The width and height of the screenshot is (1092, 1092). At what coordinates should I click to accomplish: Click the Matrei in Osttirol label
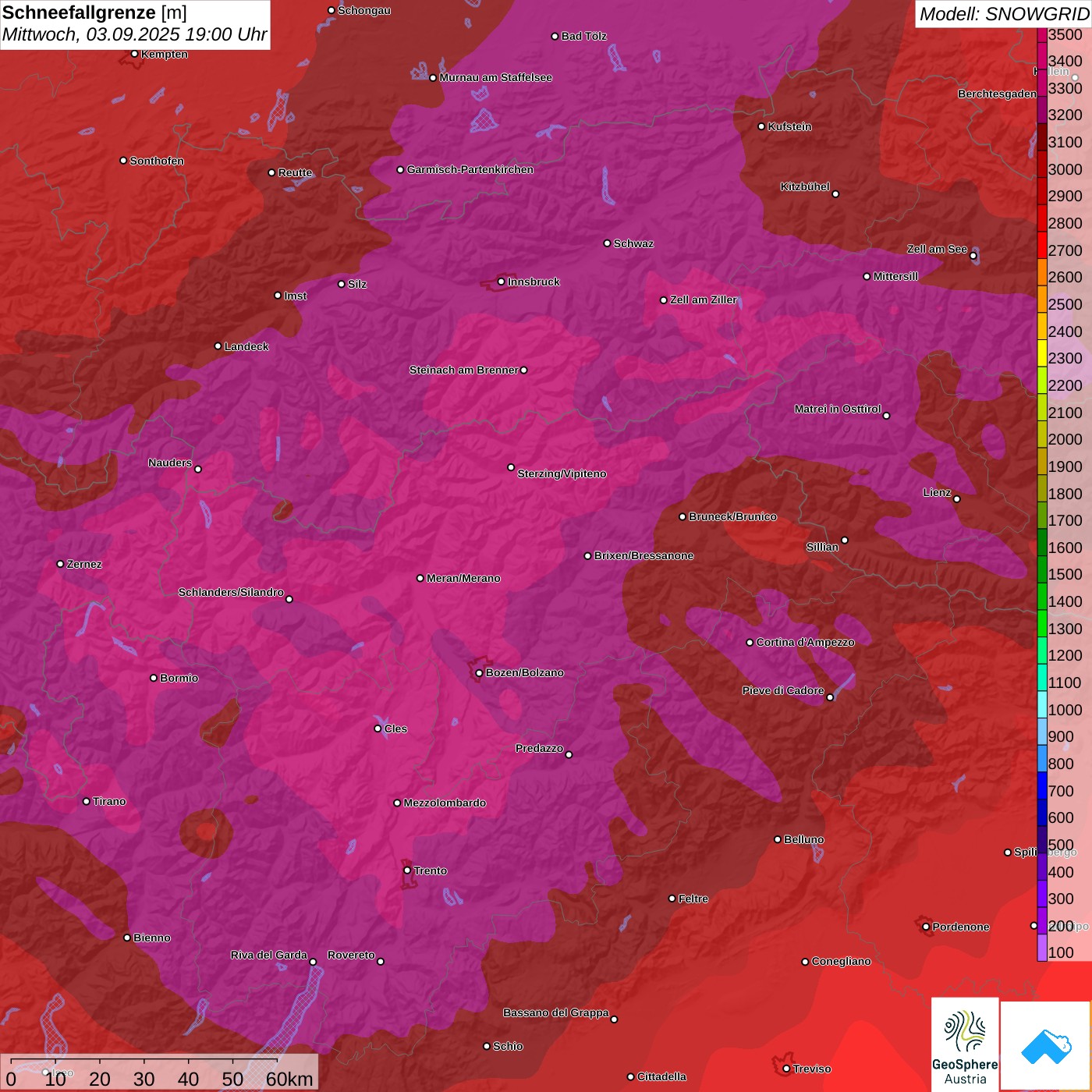pyautogui.click(x=838, y=409)
